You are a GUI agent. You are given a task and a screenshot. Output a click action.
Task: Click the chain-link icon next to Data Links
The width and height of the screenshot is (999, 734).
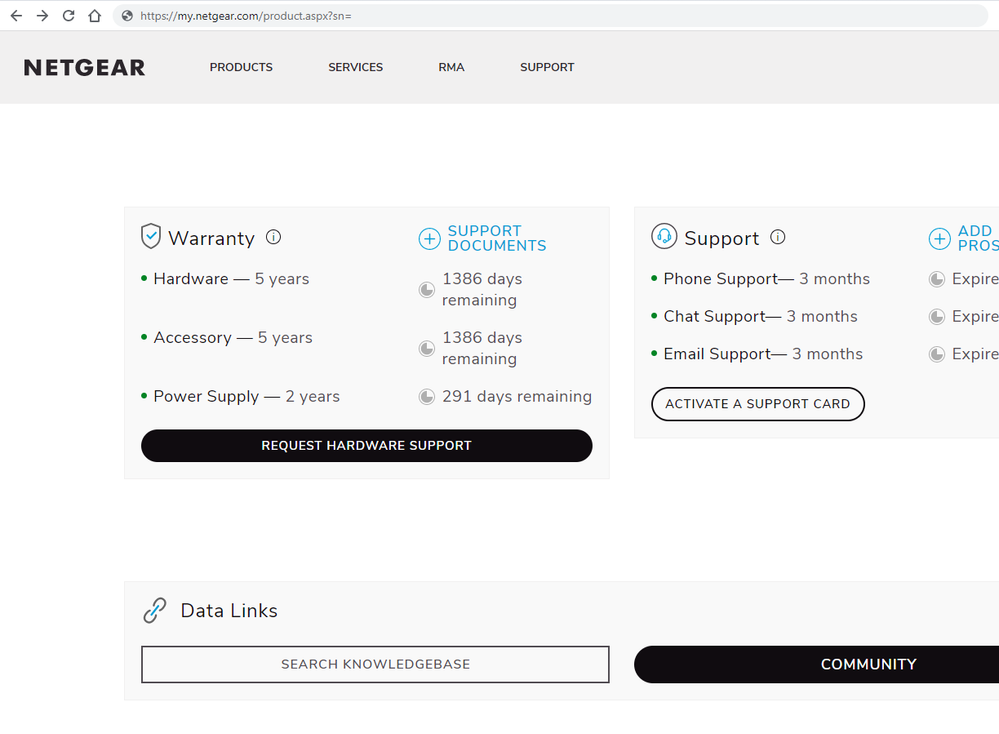[x=155, y=610]
